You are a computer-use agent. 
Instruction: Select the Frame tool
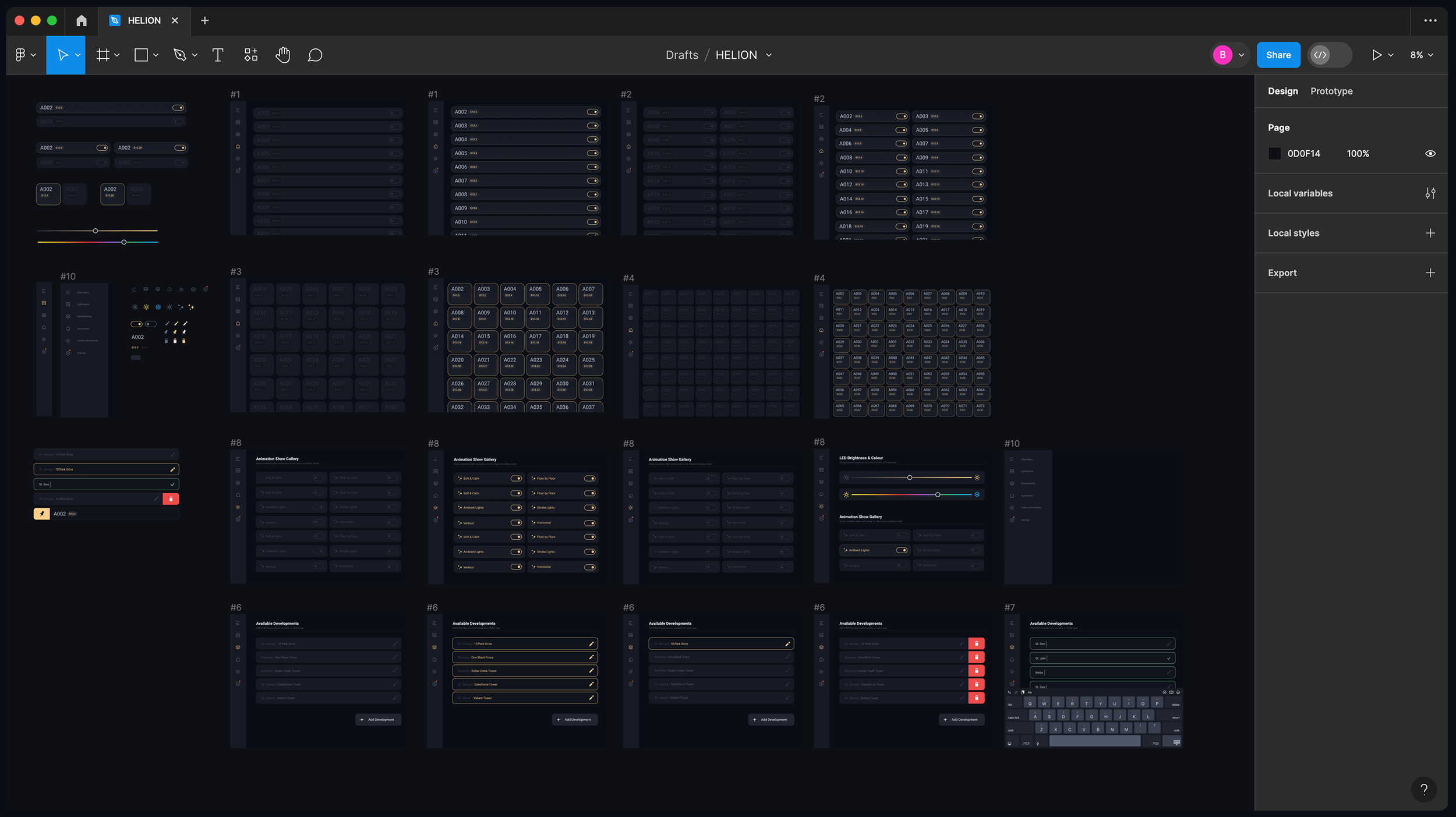(103, 55)
